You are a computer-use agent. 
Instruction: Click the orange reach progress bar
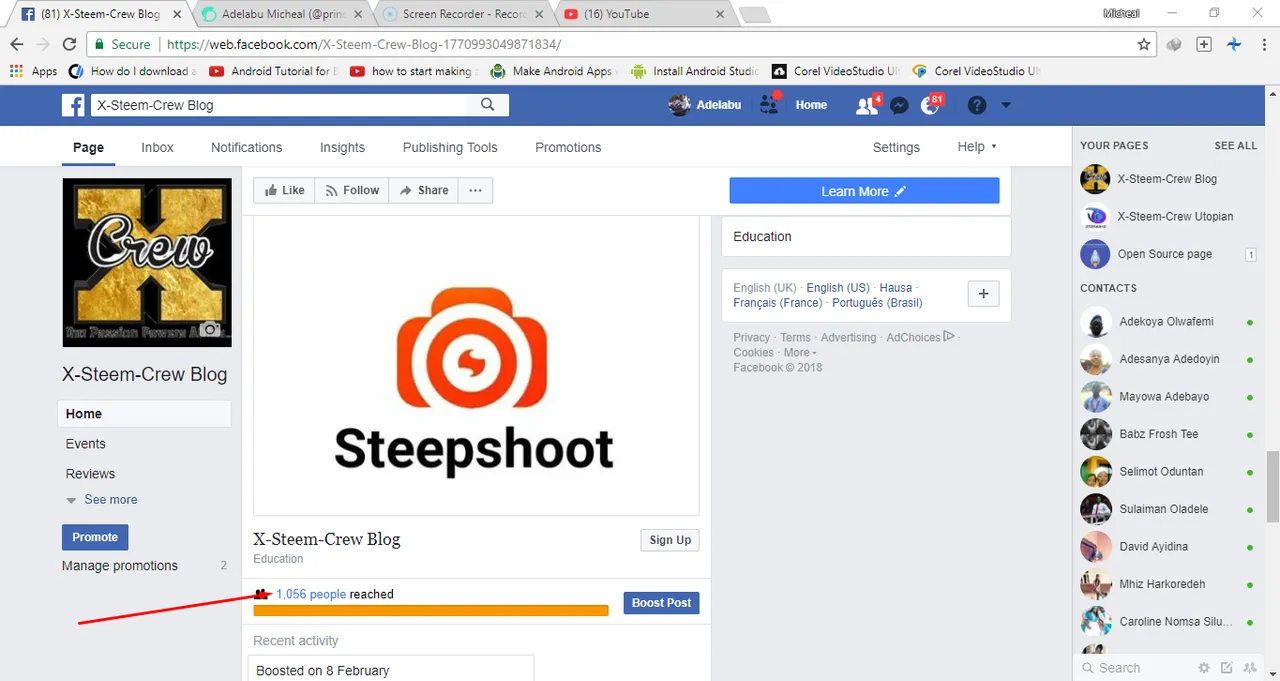pos(431,610)
